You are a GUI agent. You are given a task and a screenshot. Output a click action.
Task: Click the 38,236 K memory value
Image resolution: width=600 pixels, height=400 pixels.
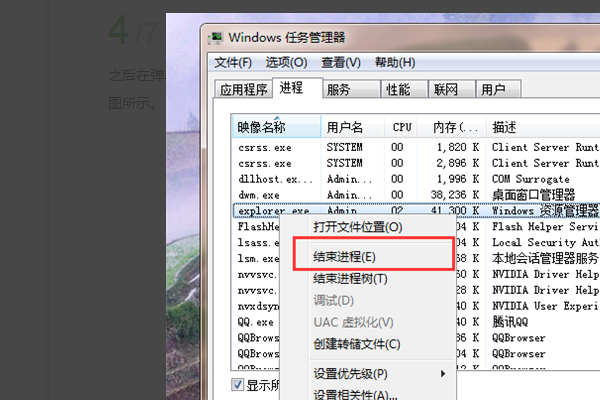pos(455,195)
